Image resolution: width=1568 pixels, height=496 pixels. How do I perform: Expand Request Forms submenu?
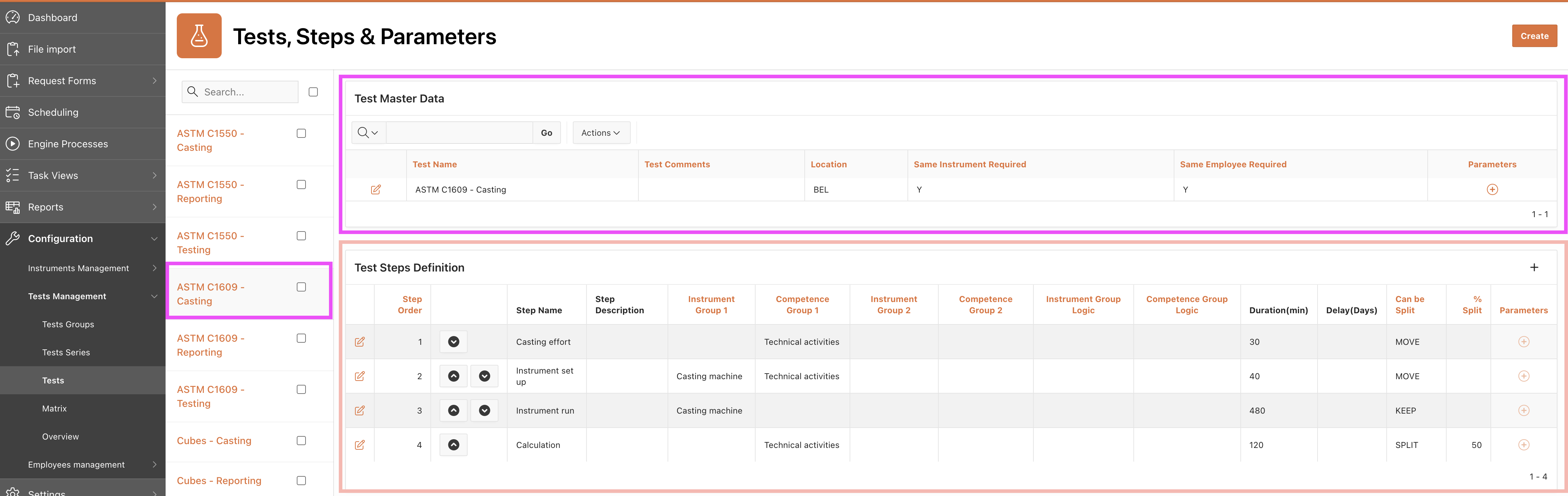point(155,81)
